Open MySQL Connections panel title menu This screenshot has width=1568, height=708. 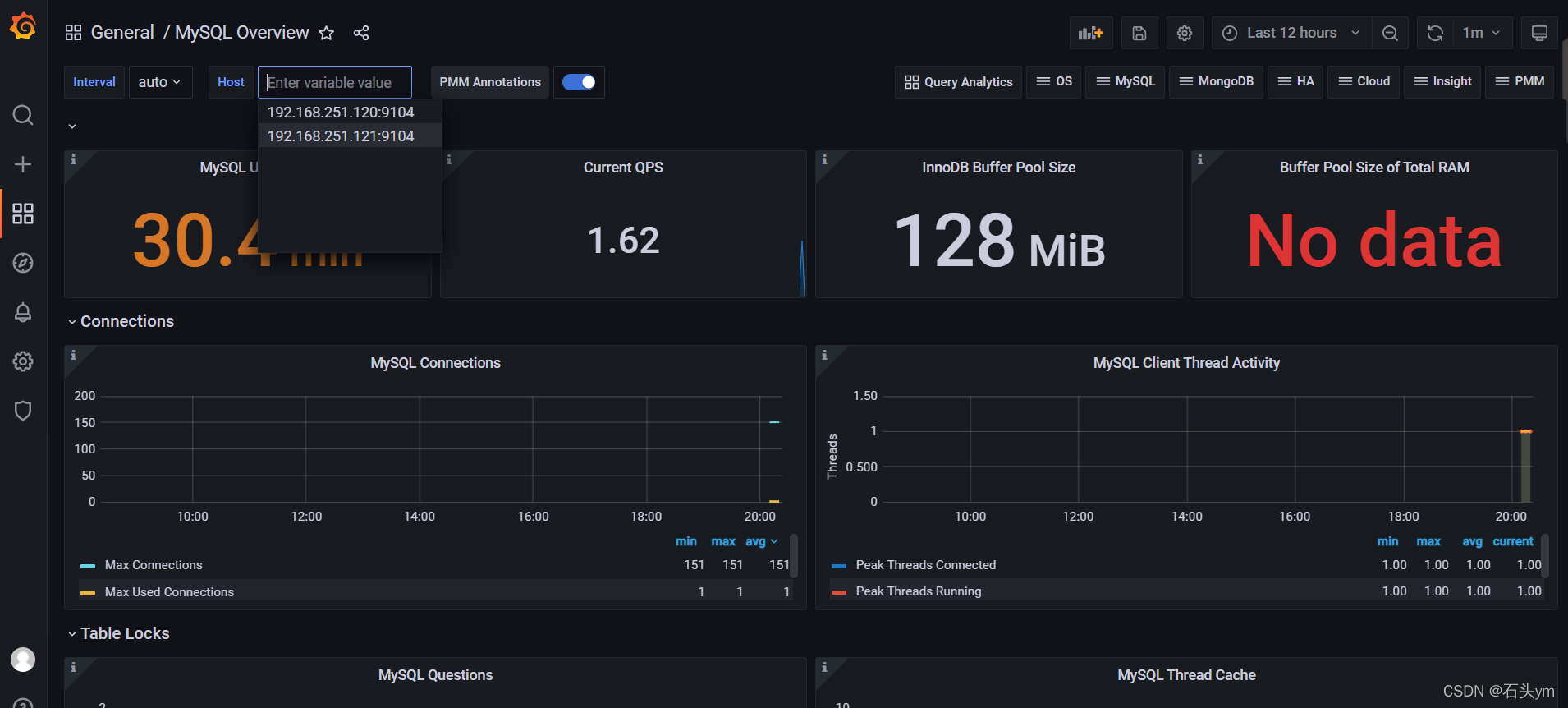(435, 363)
